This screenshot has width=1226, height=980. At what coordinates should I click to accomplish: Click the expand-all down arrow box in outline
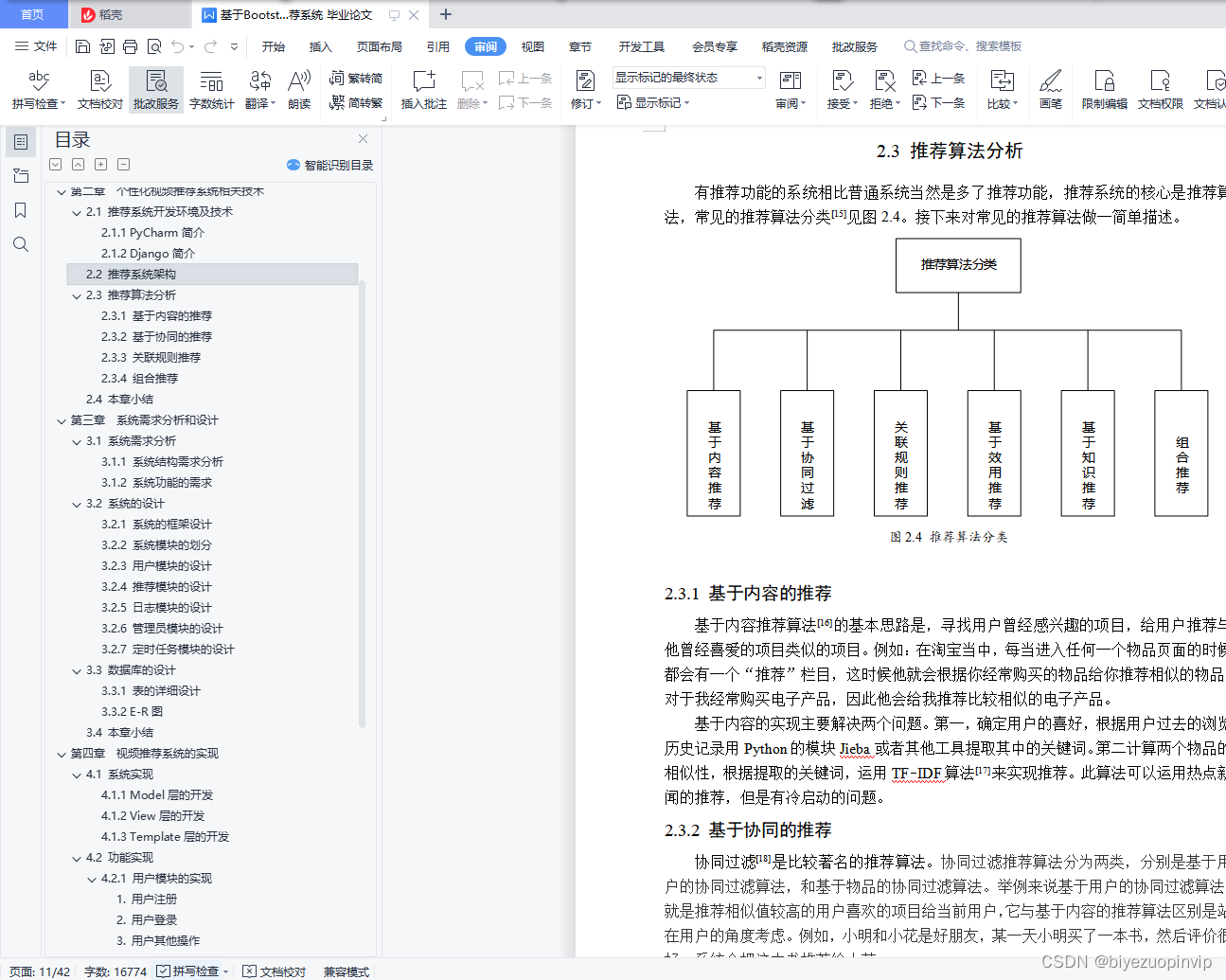[56, 165]
